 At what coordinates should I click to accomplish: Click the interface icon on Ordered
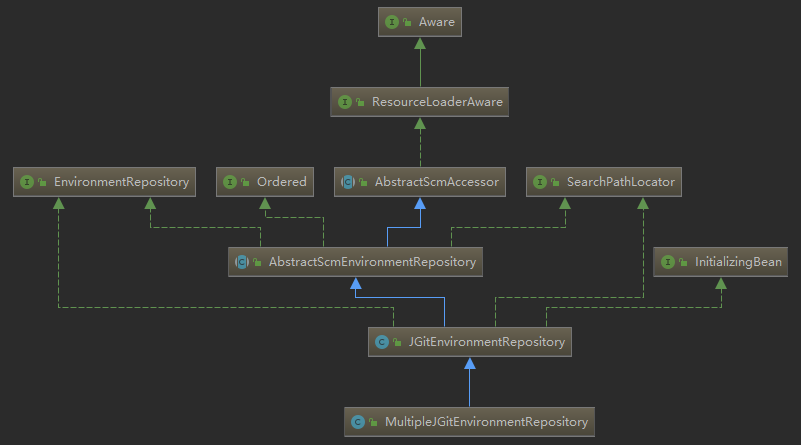pyautogui.click(x=230, y=182)
